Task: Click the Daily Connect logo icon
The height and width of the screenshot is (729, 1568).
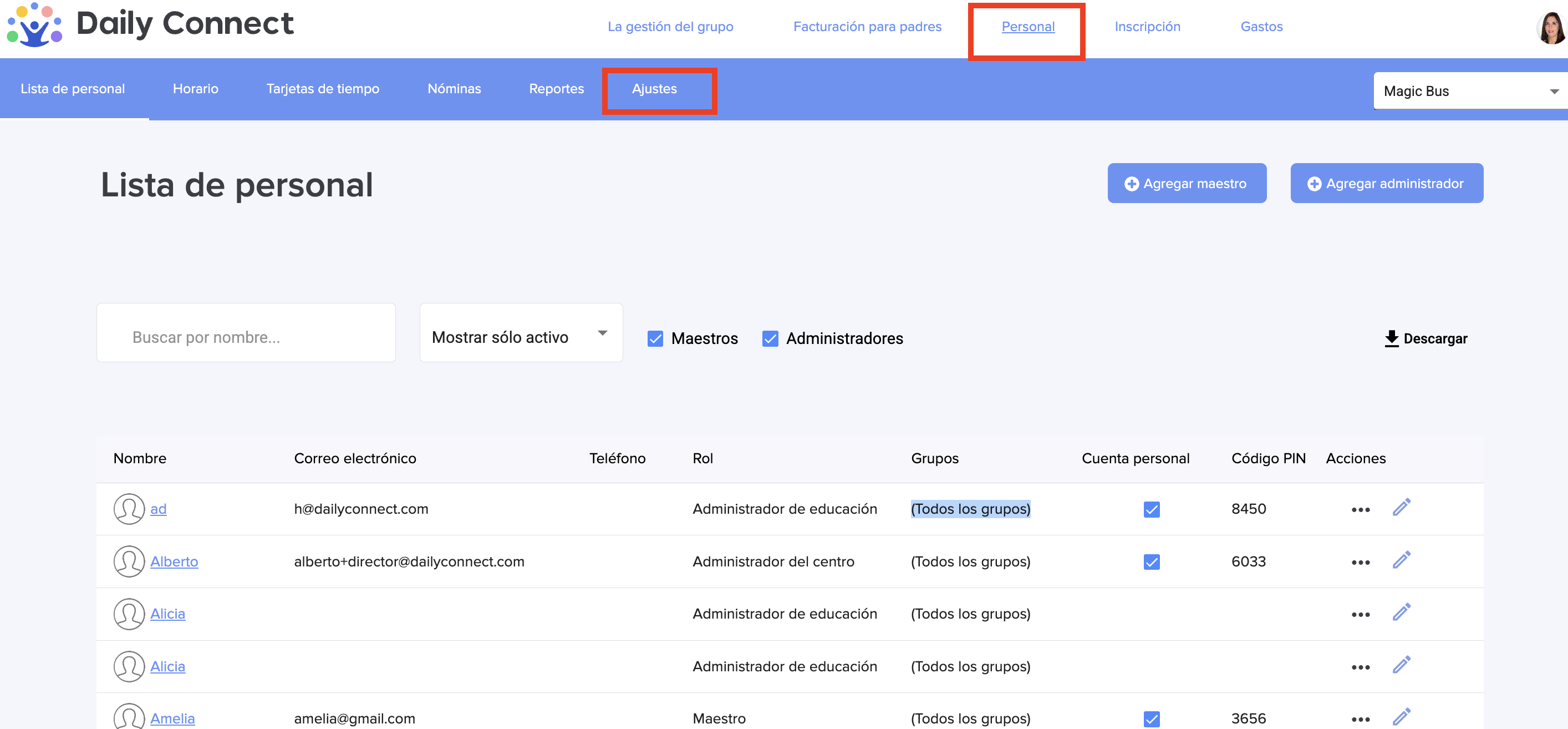Action: pos(34,26)
